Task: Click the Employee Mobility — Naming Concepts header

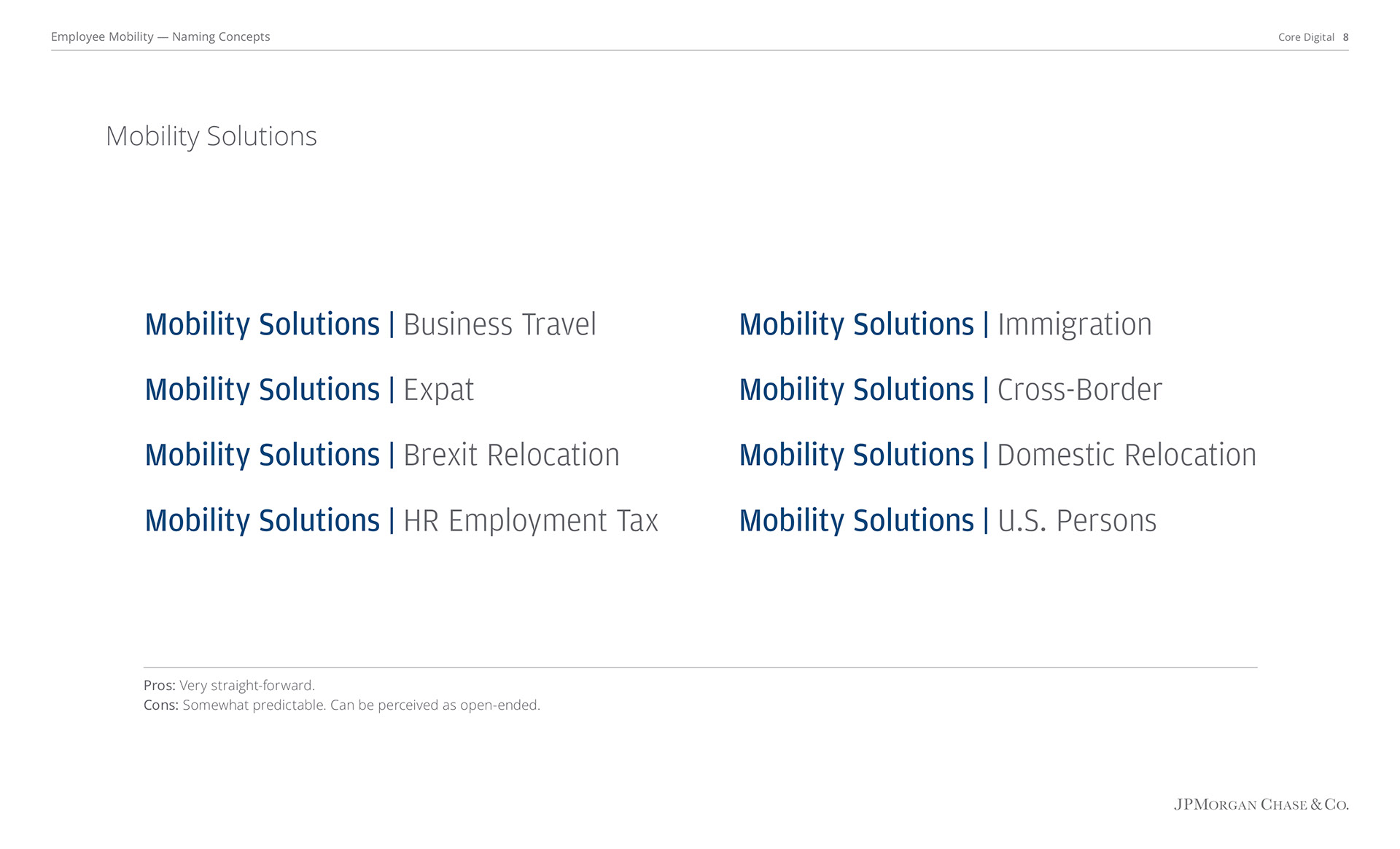Action: [160, 36]
